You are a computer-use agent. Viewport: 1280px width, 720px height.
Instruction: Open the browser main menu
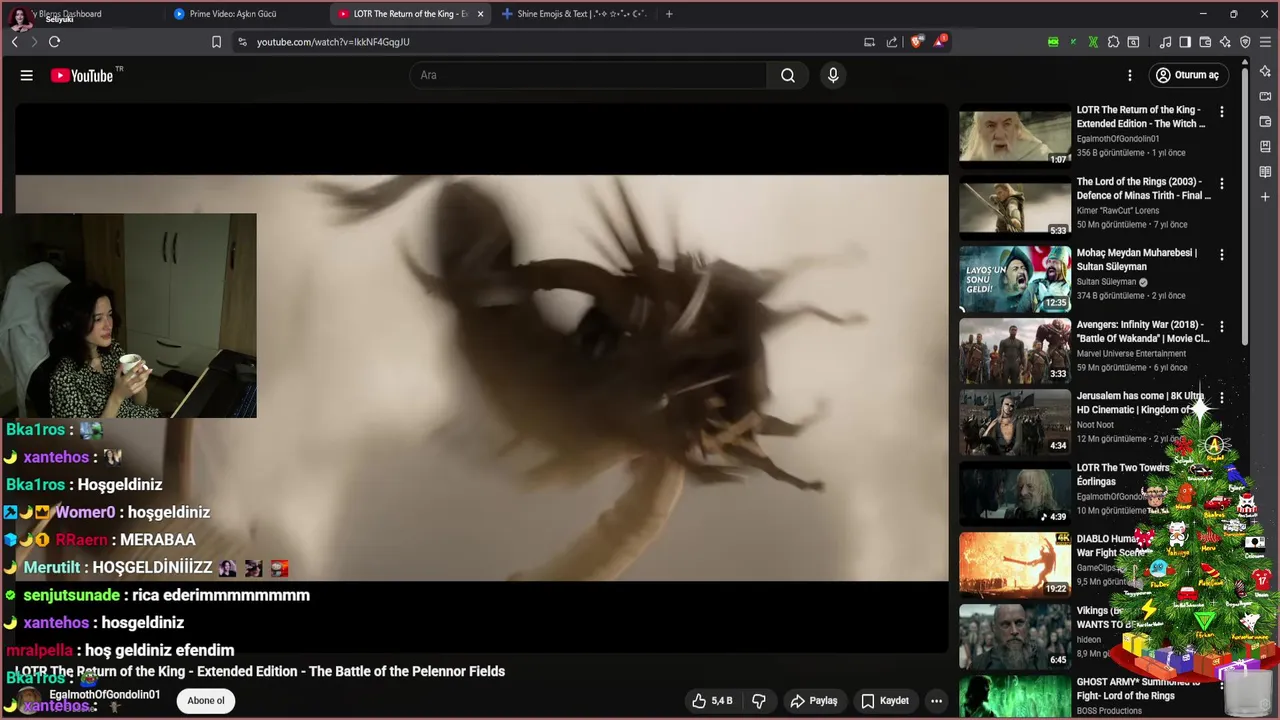coord(1266,42)
